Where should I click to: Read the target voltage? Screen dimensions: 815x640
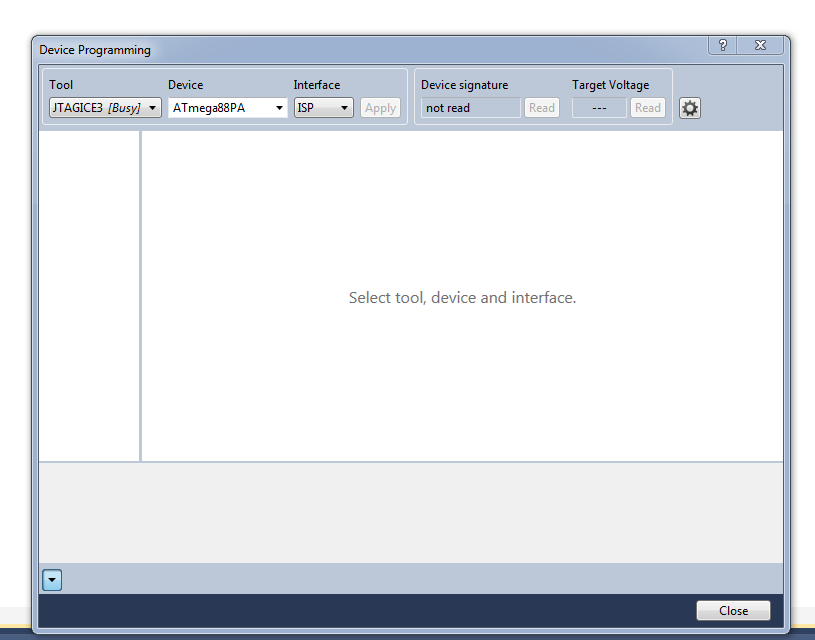pyautogui.click(x=647, y=107)
